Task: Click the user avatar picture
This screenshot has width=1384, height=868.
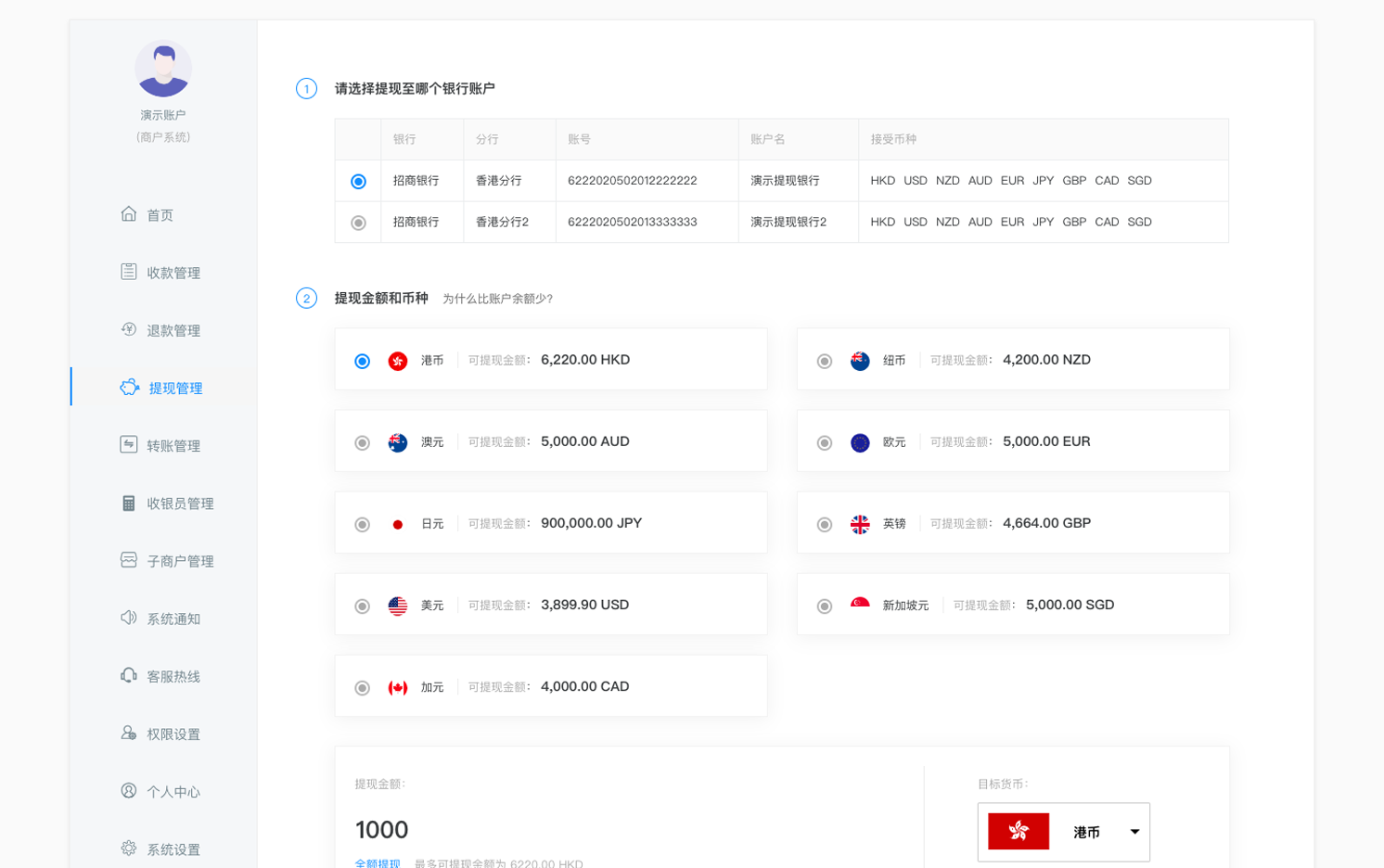Action: 163,69
